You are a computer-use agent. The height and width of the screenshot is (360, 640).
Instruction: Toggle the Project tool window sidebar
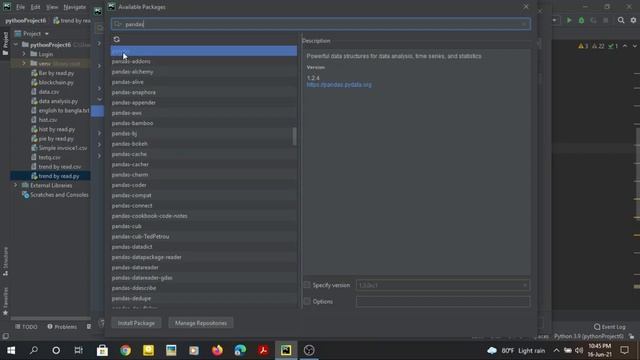[5, 43]
